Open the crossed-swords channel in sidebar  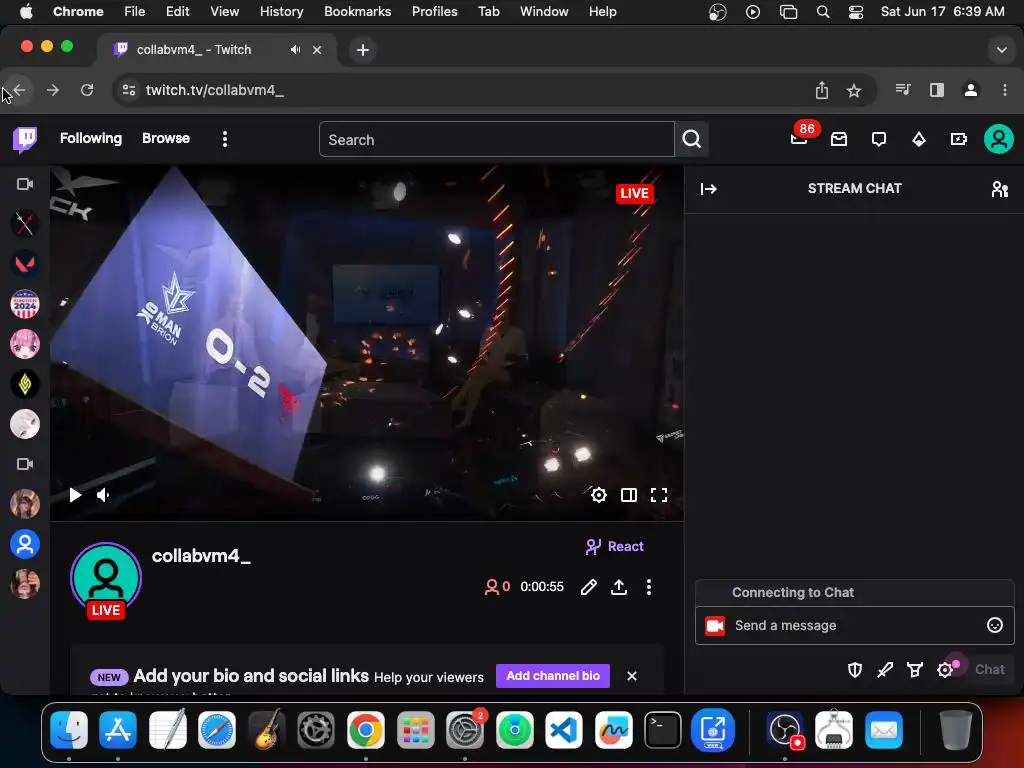coord(25,224)
